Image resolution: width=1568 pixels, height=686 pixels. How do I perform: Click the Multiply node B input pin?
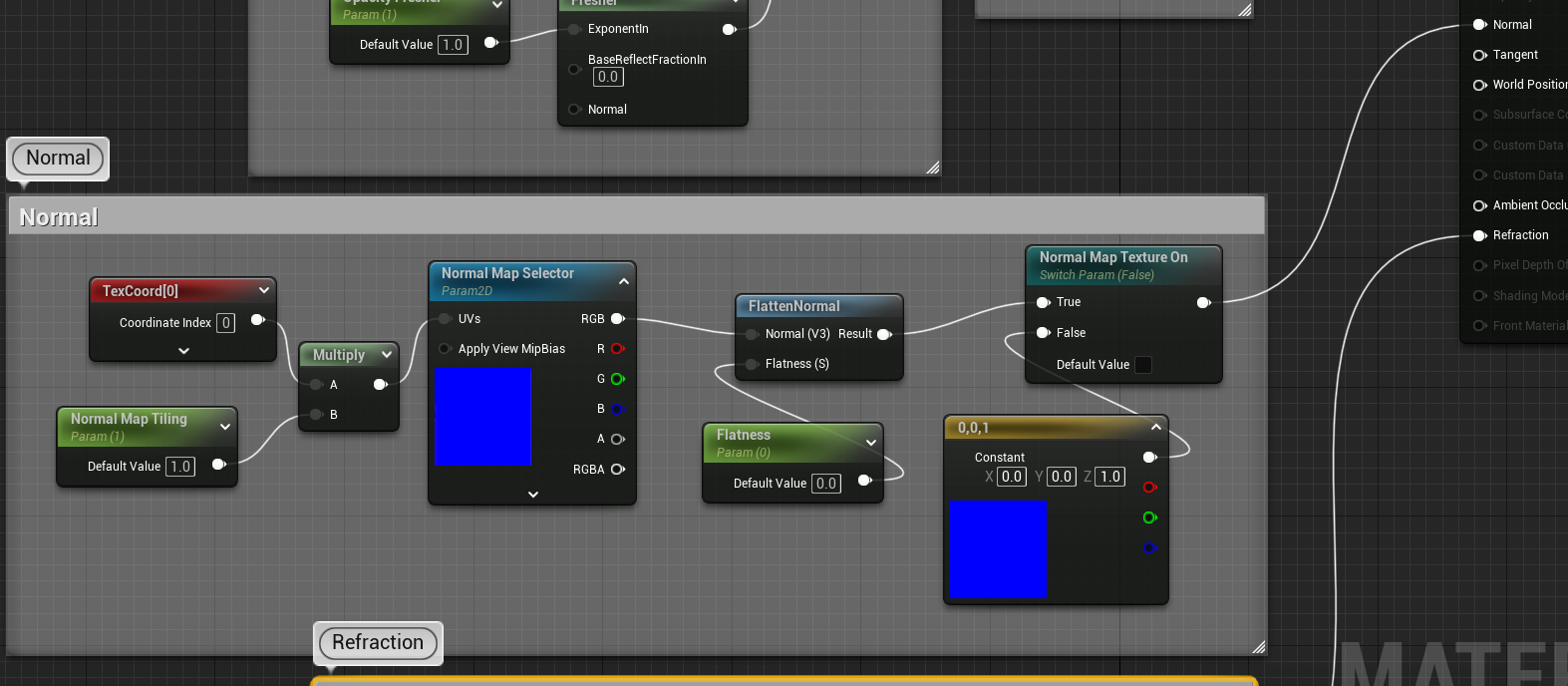316,415
